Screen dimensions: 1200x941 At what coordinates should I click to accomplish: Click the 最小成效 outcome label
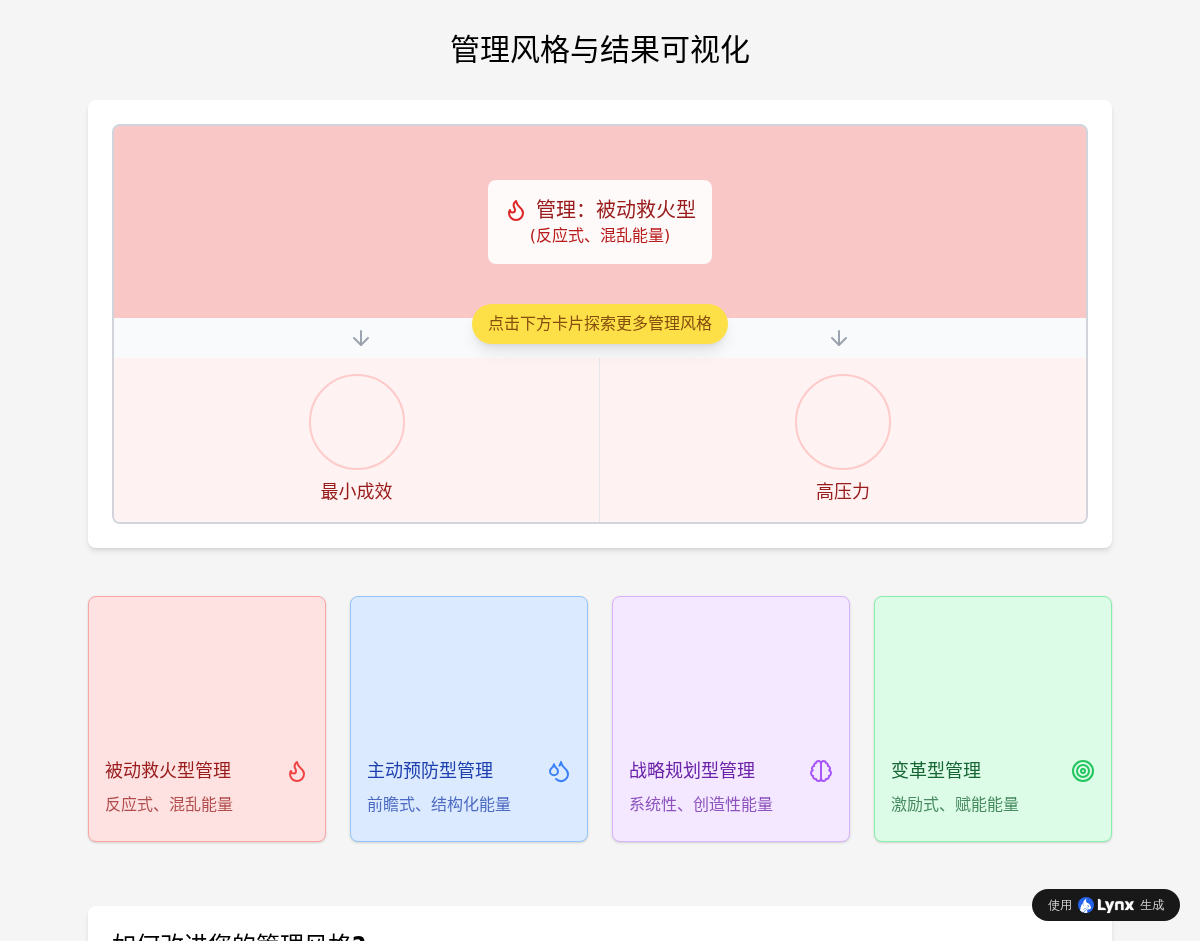point(357,491)
